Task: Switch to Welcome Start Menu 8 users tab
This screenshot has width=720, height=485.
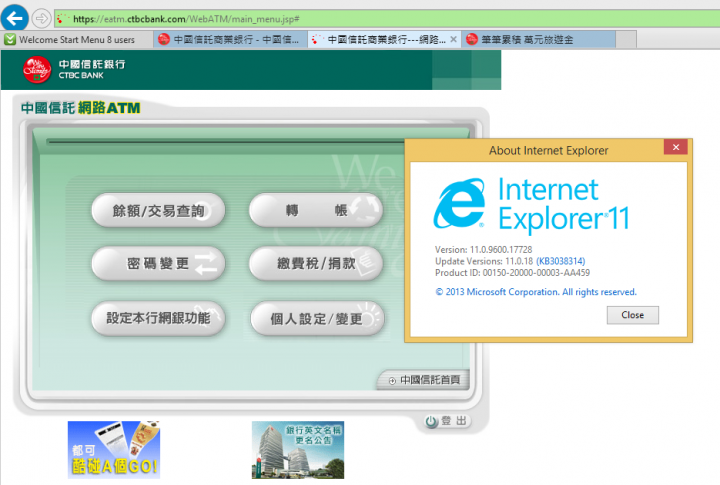Action: (x=77, y=39)
